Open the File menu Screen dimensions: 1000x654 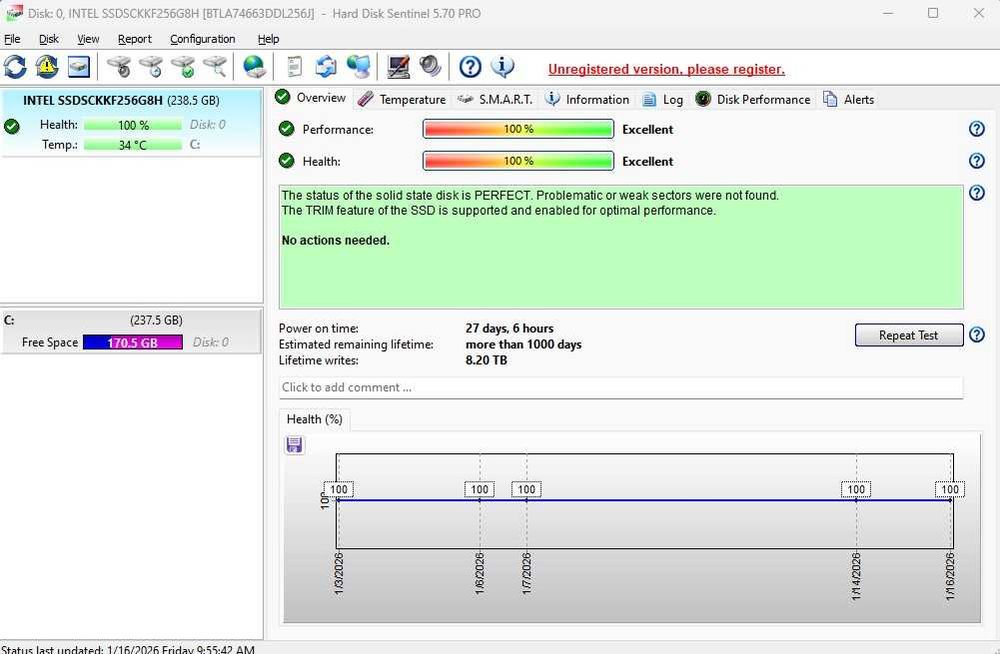click(12, 39)
